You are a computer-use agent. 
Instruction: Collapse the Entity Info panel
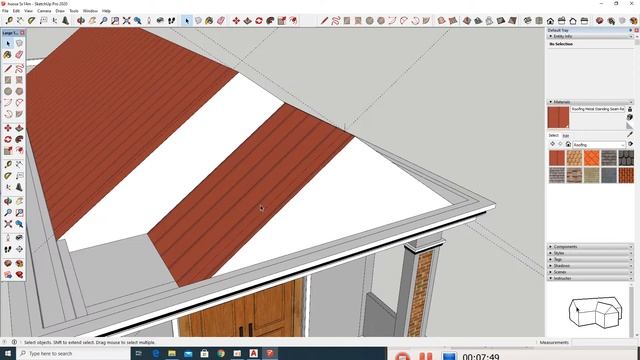point(590,36)
